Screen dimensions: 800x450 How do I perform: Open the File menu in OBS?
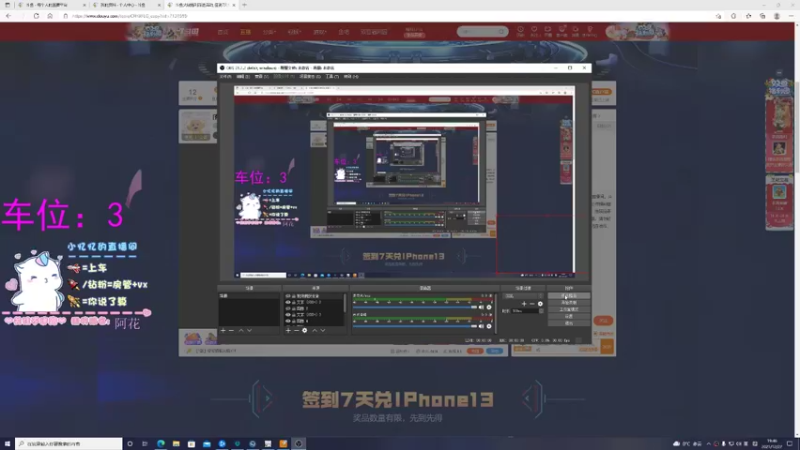point(226,77)
